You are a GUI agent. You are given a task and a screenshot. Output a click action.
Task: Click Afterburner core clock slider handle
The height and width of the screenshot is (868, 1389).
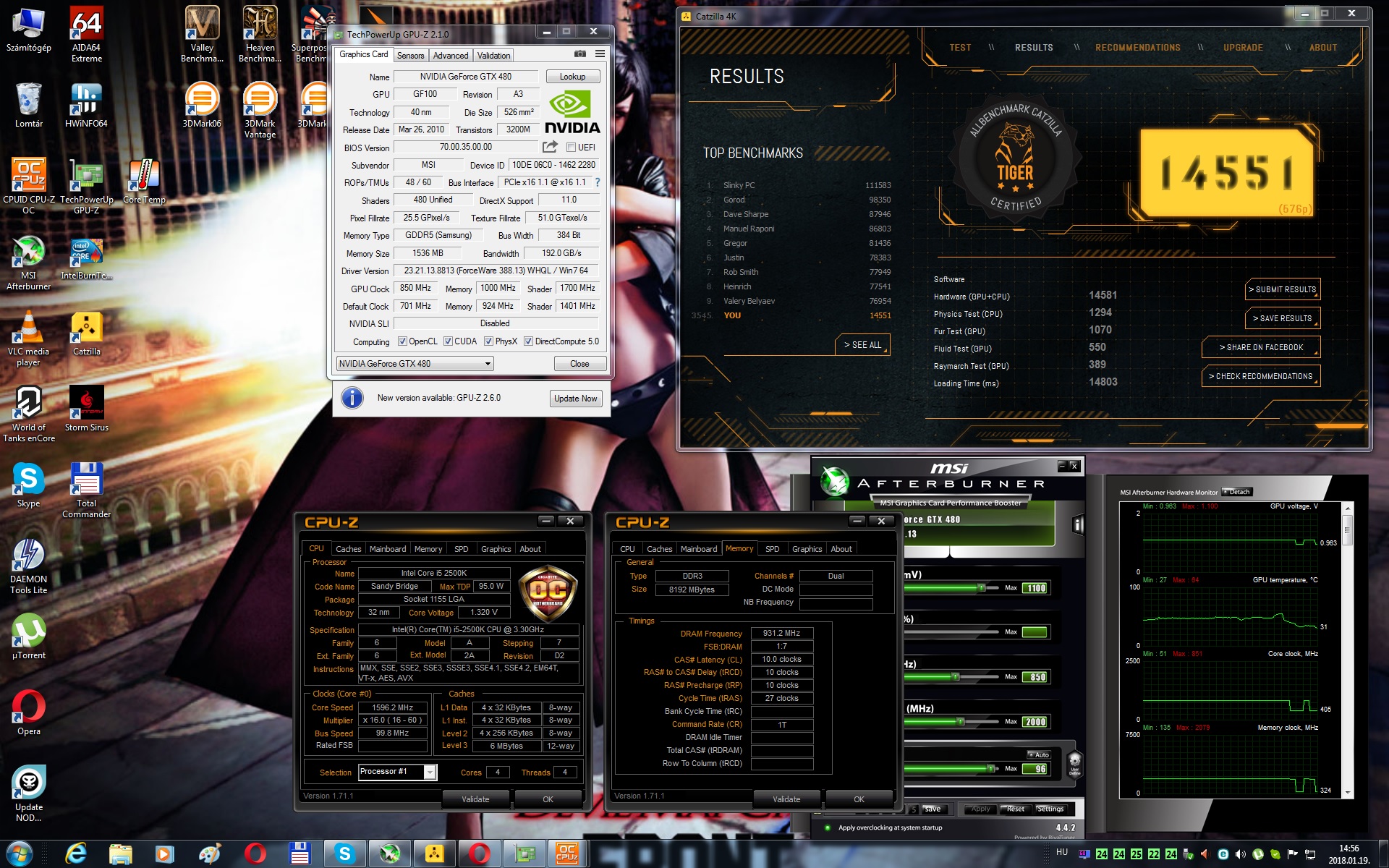[956, 677]
